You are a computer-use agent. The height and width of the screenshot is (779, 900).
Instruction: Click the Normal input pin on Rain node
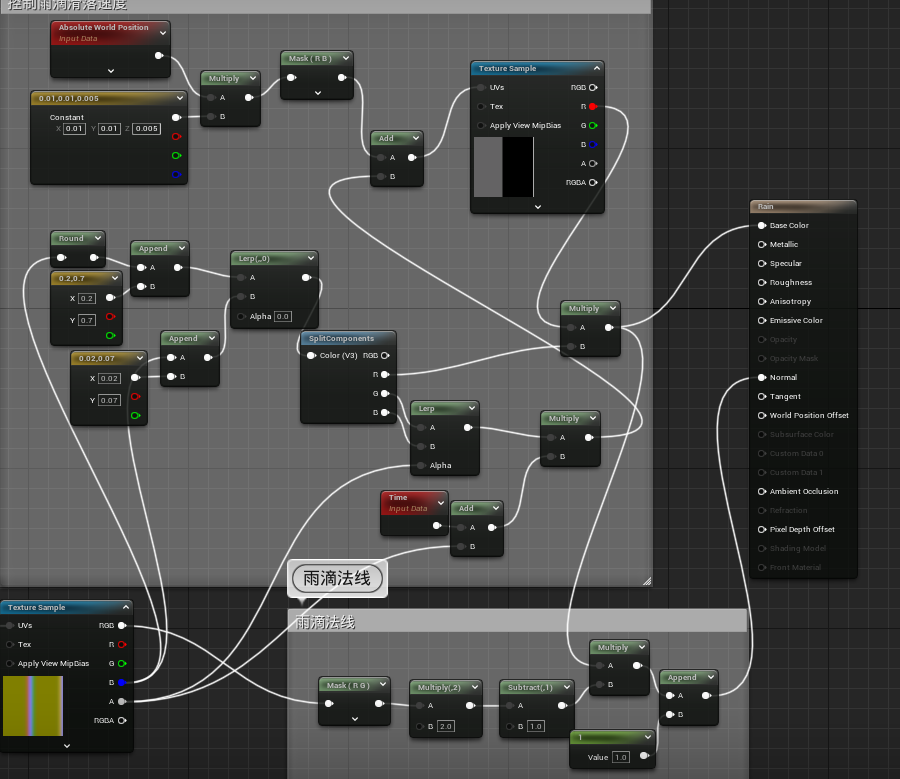[x=762, y=377]
